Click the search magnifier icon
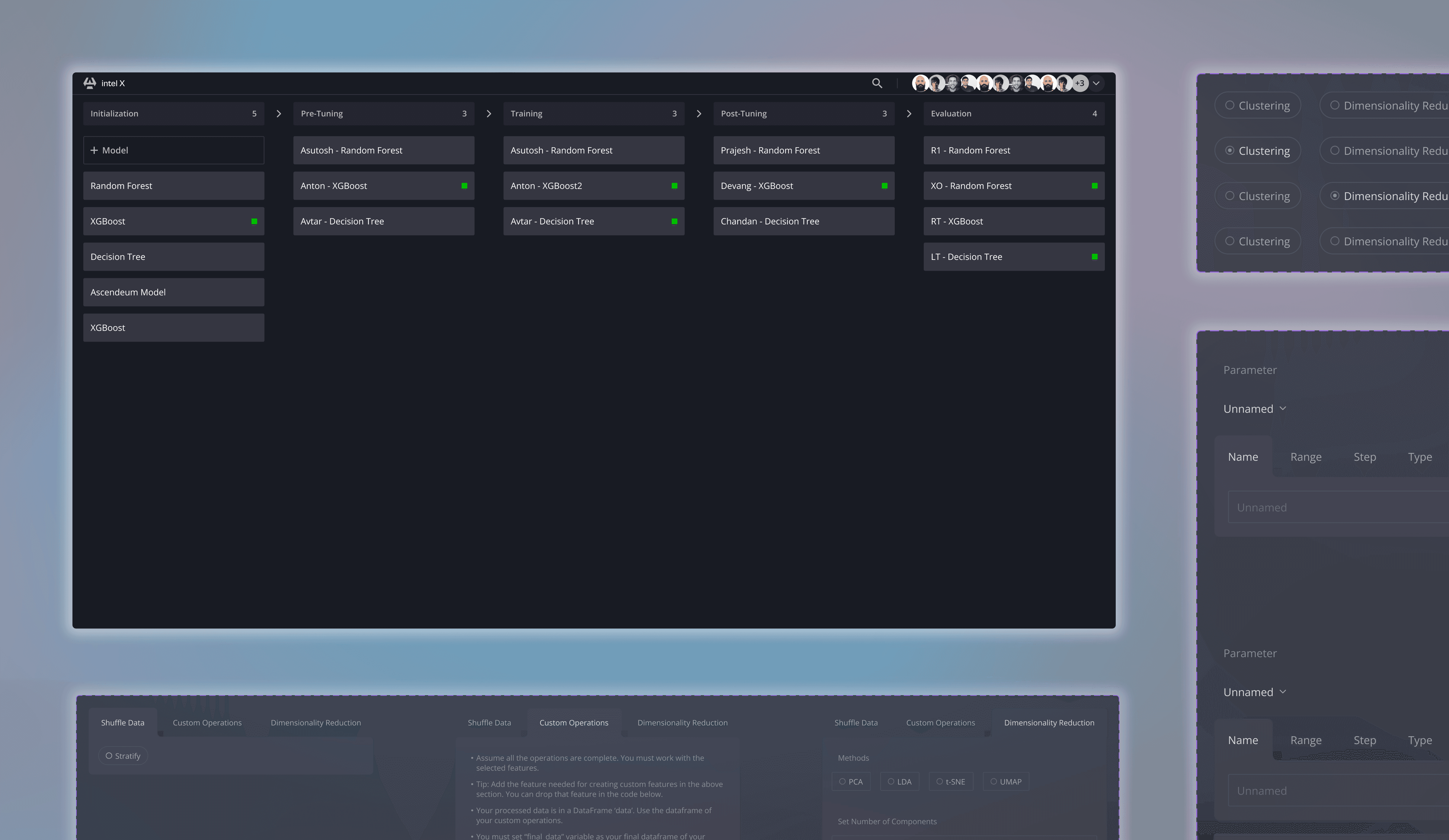This screenshot has width=1449, height=840. (877, 83)
